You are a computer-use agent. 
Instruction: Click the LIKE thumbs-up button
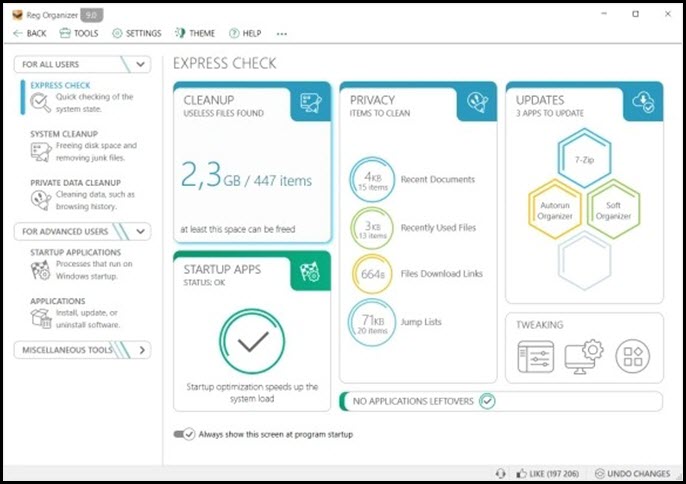547,473
